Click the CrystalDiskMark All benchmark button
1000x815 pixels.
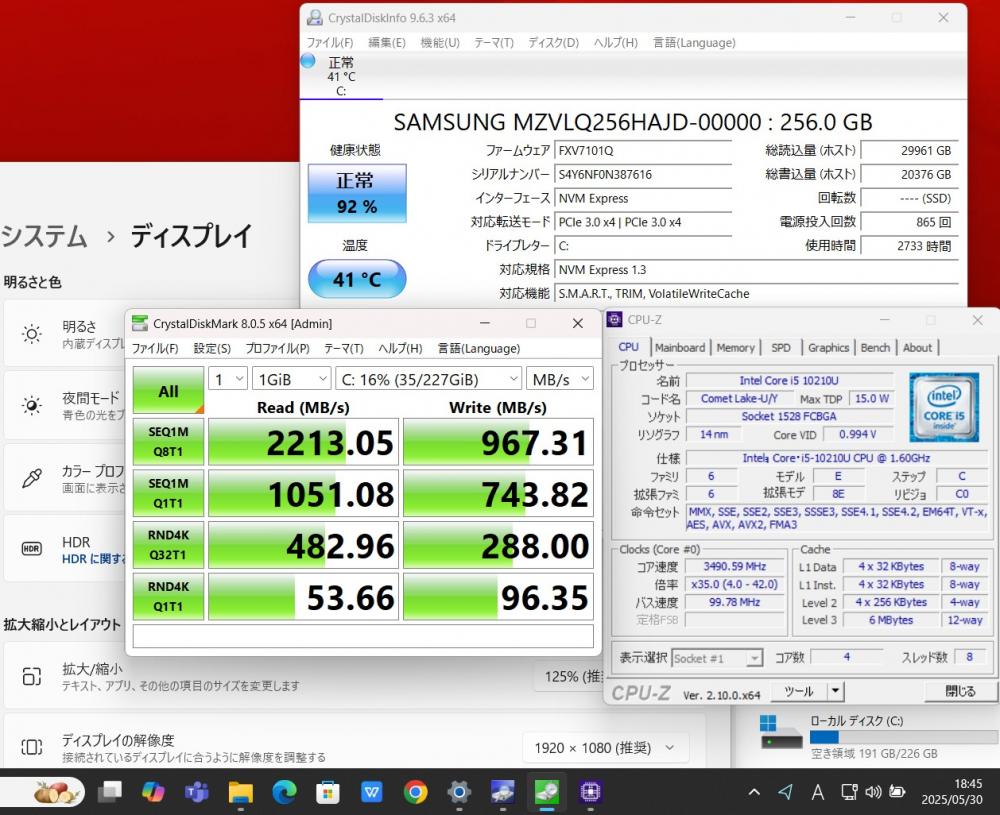coord(168,390)
